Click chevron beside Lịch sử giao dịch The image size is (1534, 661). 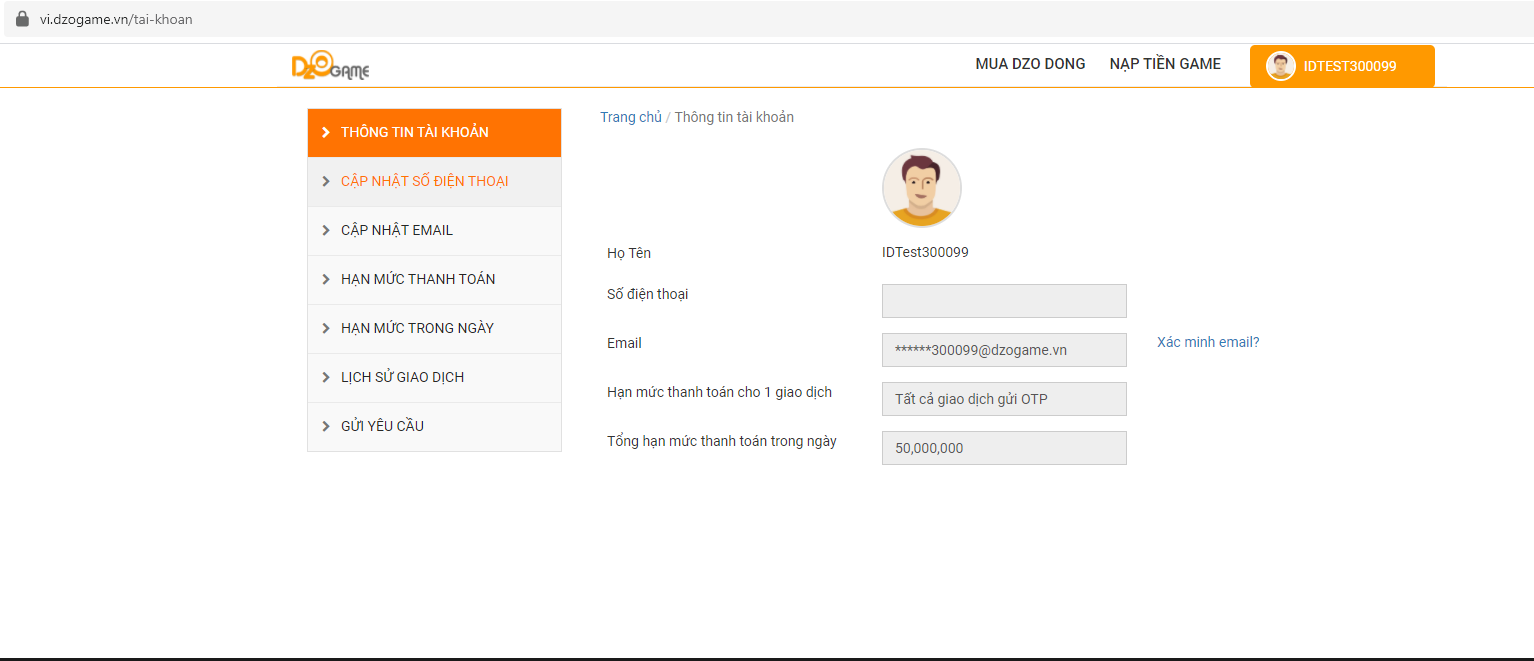point(325,377)
